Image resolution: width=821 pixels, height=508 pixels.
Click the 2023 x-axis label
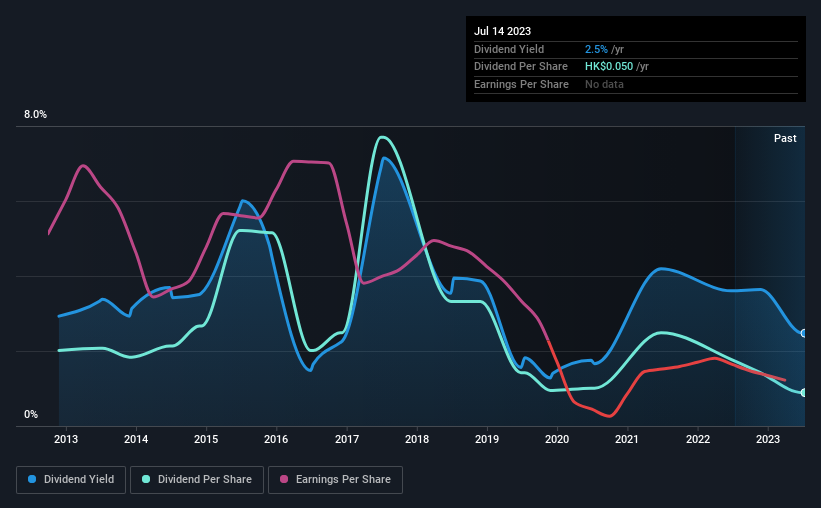click(x=768, y=439)
